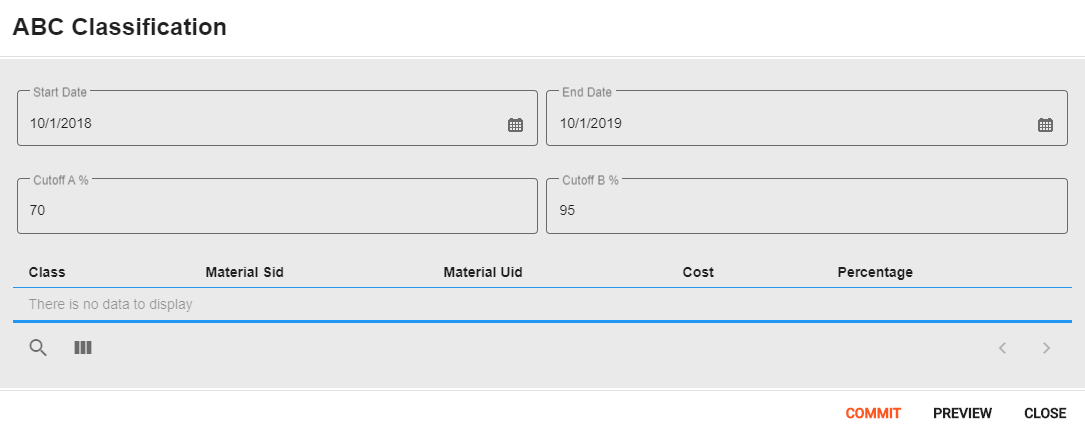The width and height of the screenshot is (1085, 434).
Task: Sort by the Material Sid column
Action: 244,272
